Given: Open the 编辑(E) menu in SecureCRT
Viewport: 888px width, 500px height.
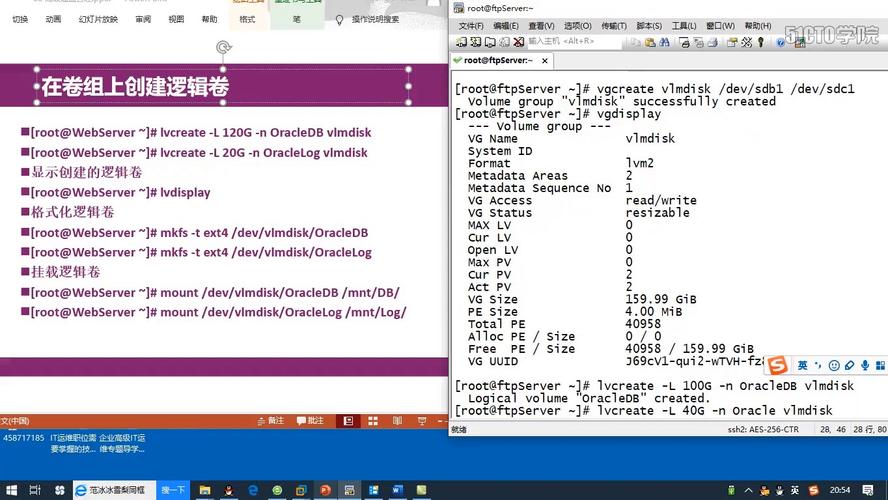Looking at the screenshot, I should tap(505, 25).
